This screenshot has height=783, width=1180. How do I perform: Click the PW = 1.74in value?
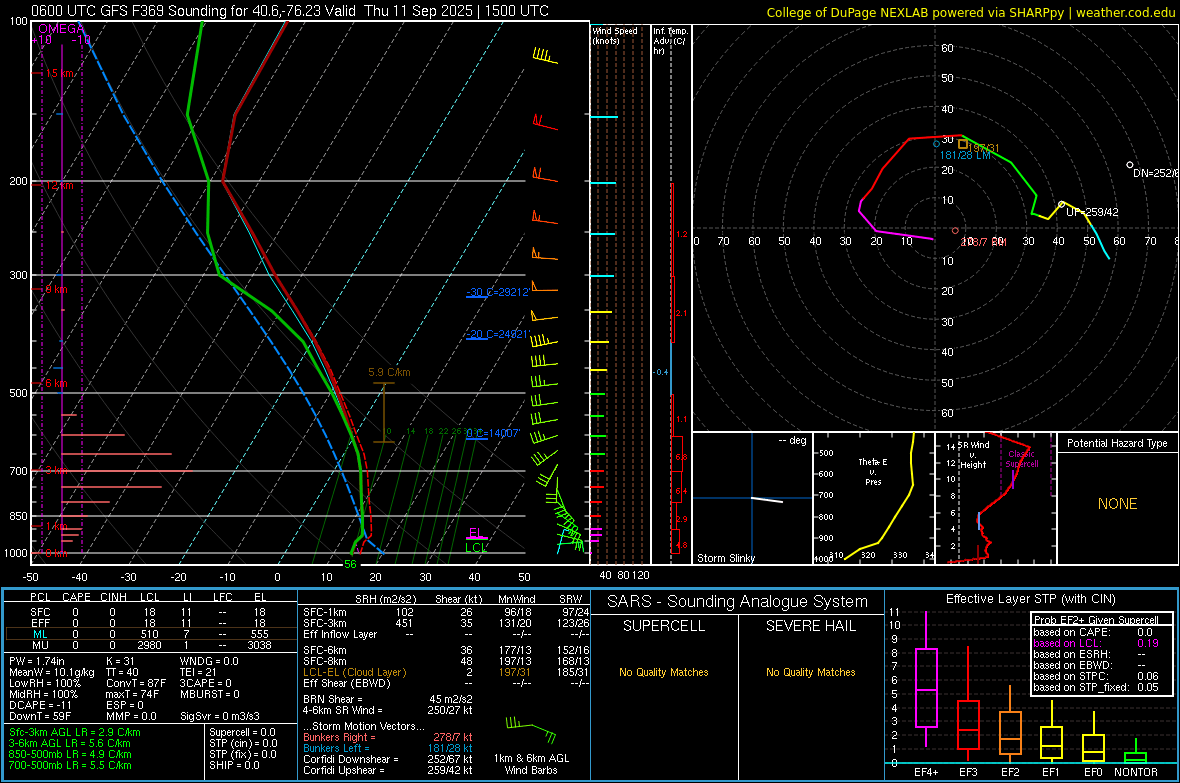[x=37, y=661]
